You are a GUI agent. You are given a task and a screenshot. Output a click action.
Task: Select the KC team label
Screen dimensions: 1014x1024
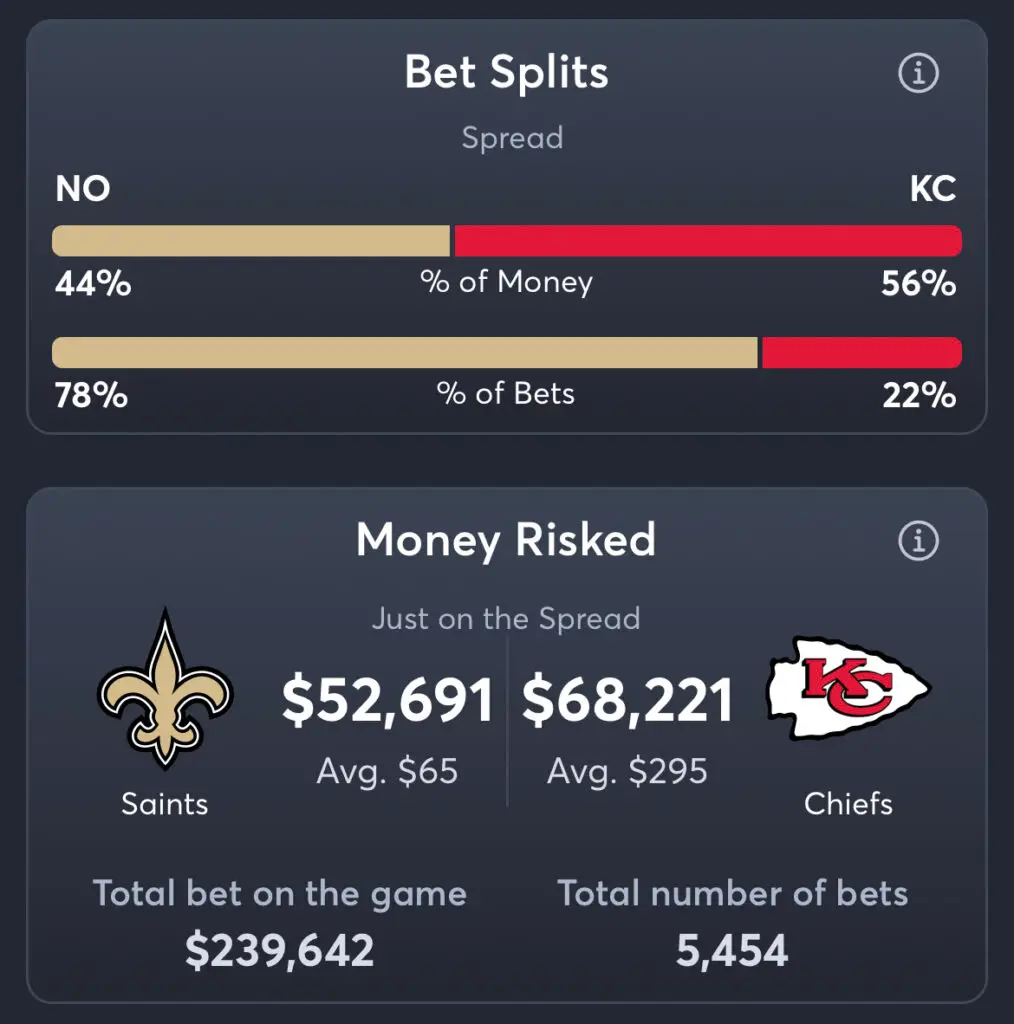click(x=933, y=189)
